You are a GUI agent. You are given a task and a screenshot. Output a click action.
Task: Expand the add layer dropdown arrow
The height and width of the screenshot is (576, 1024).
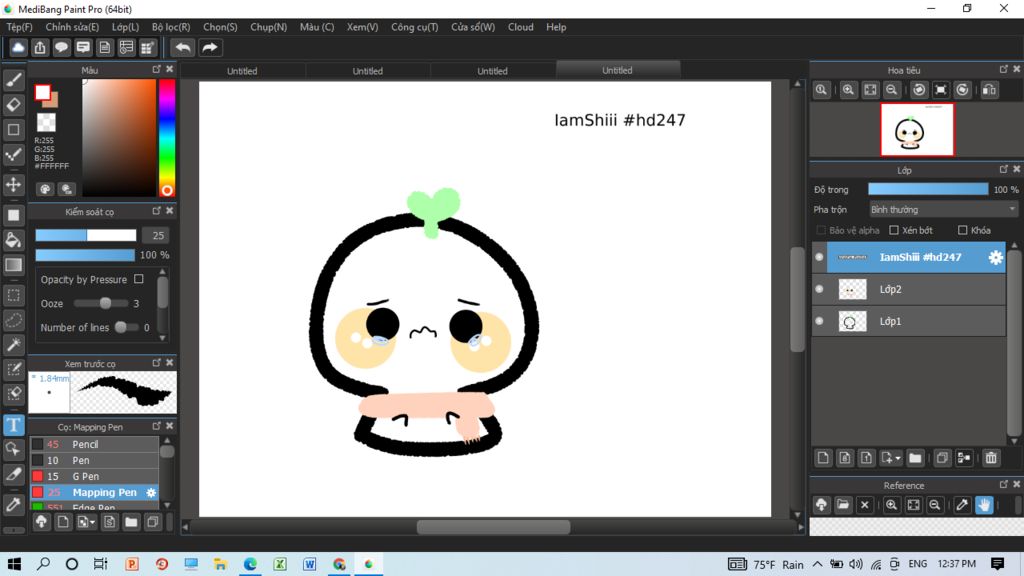click(x=898, y=458)
